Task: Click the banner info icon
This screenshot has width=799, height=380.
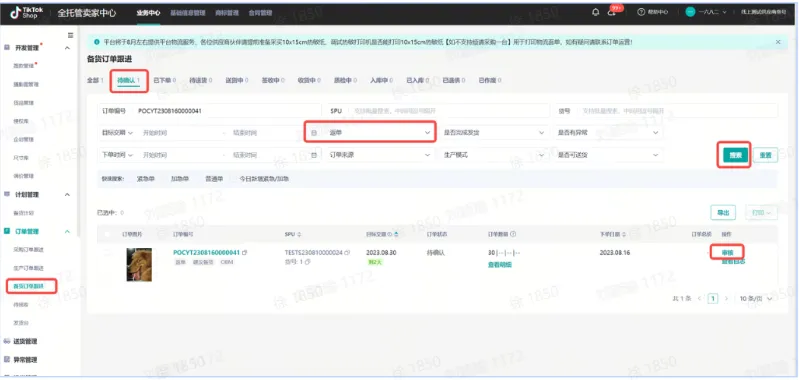Action: pyautogui.click(x=97, y=42)
